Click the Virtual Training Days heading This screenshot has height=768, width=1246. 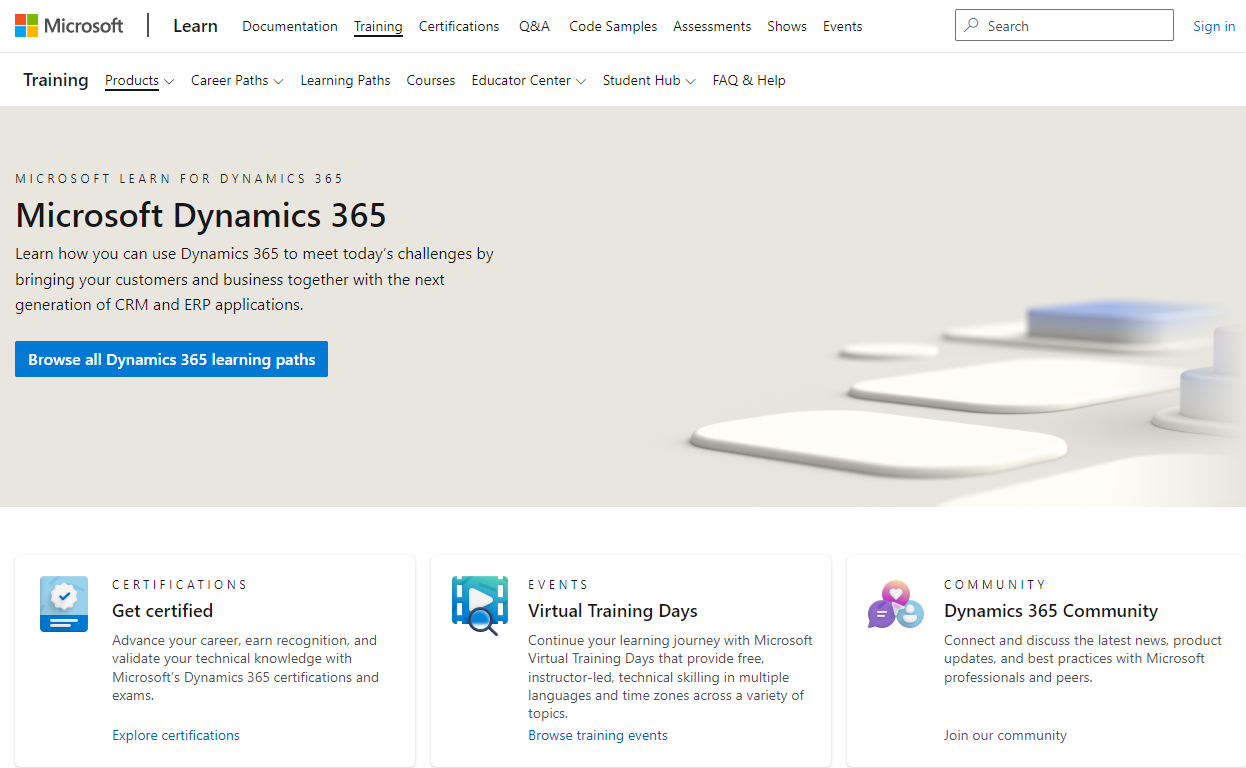pyautogui.click(x=613, y=611)
